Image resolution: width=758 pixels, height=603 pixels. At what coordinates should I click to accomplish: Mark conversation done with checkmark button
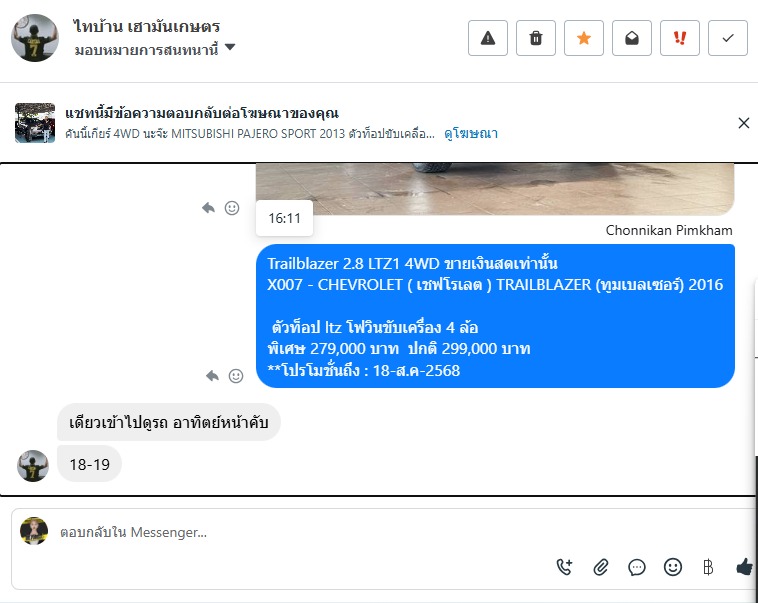point(728,38)
